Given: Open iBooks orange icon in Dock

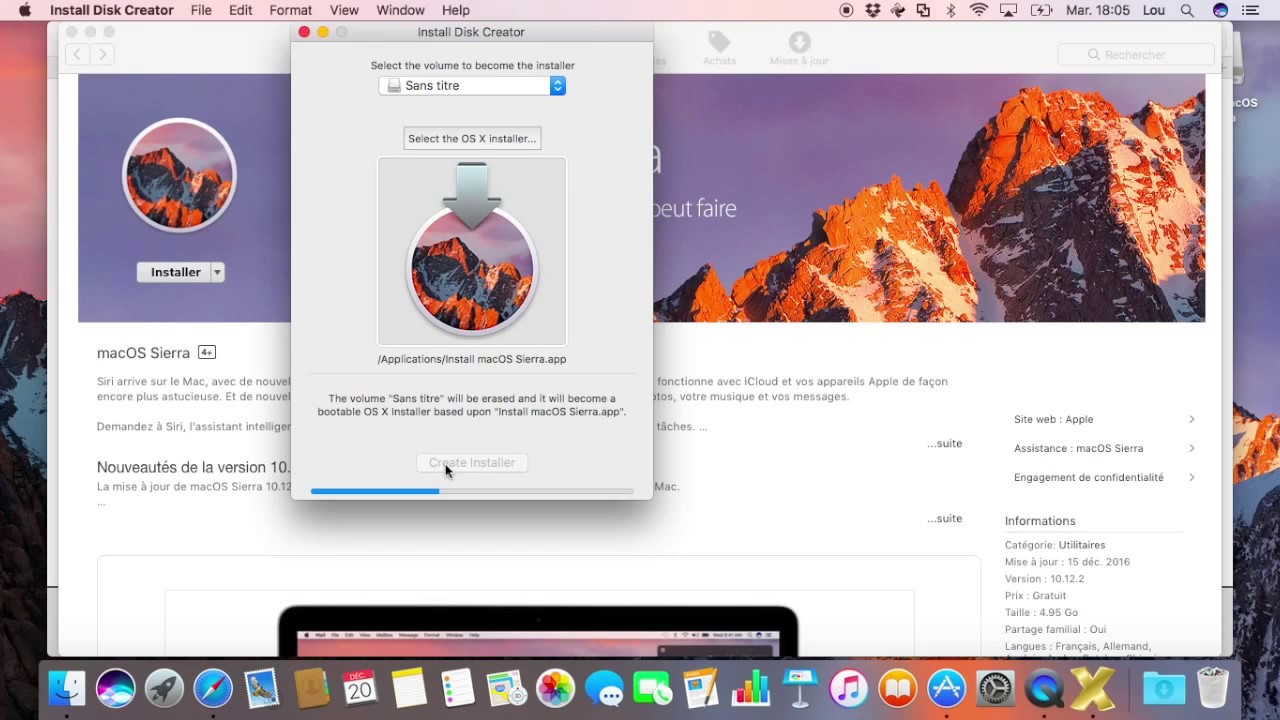Looking at the screenshot, I should [897, 688].
